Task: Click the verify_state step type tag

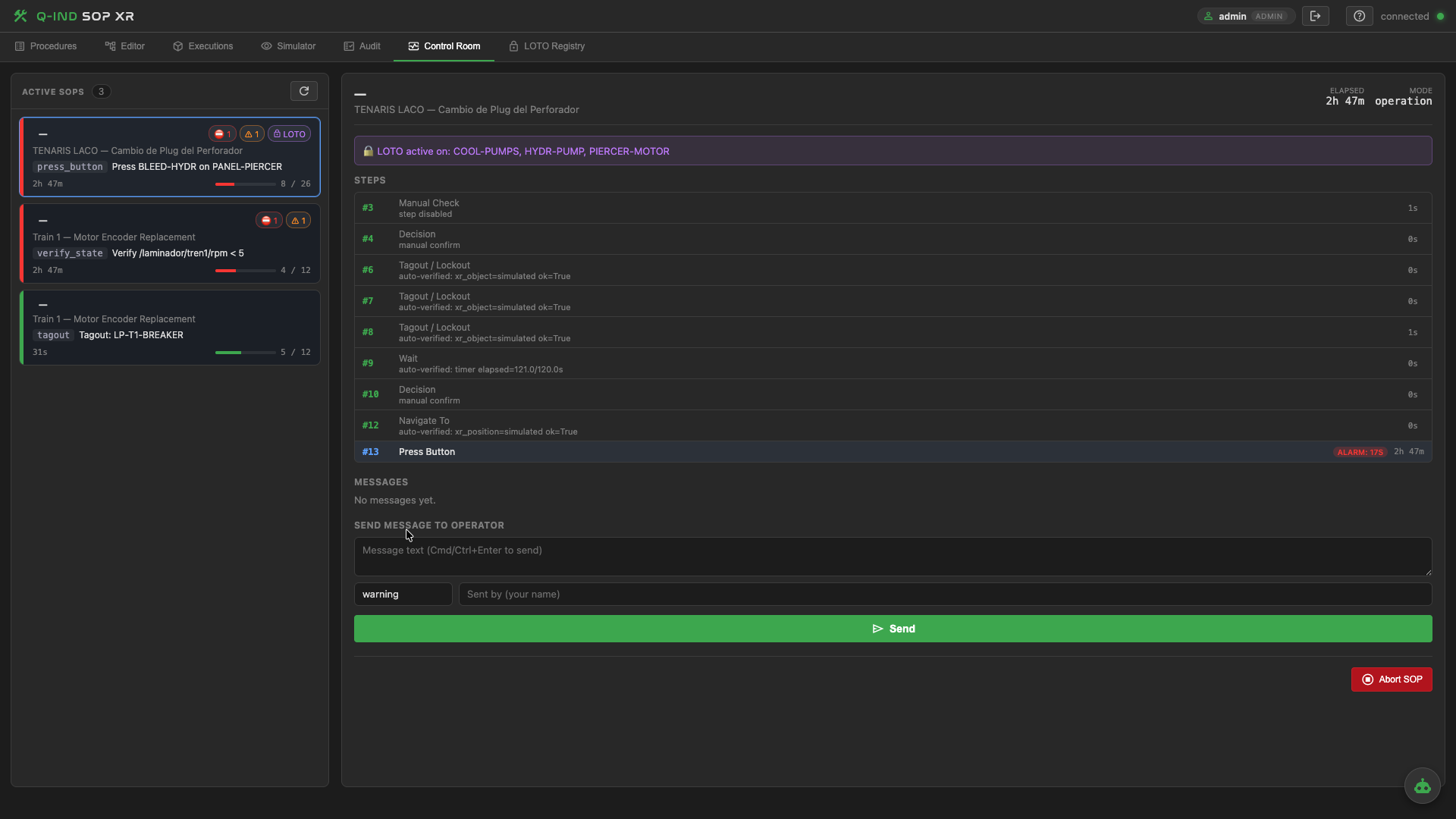Action: (70, 253)
